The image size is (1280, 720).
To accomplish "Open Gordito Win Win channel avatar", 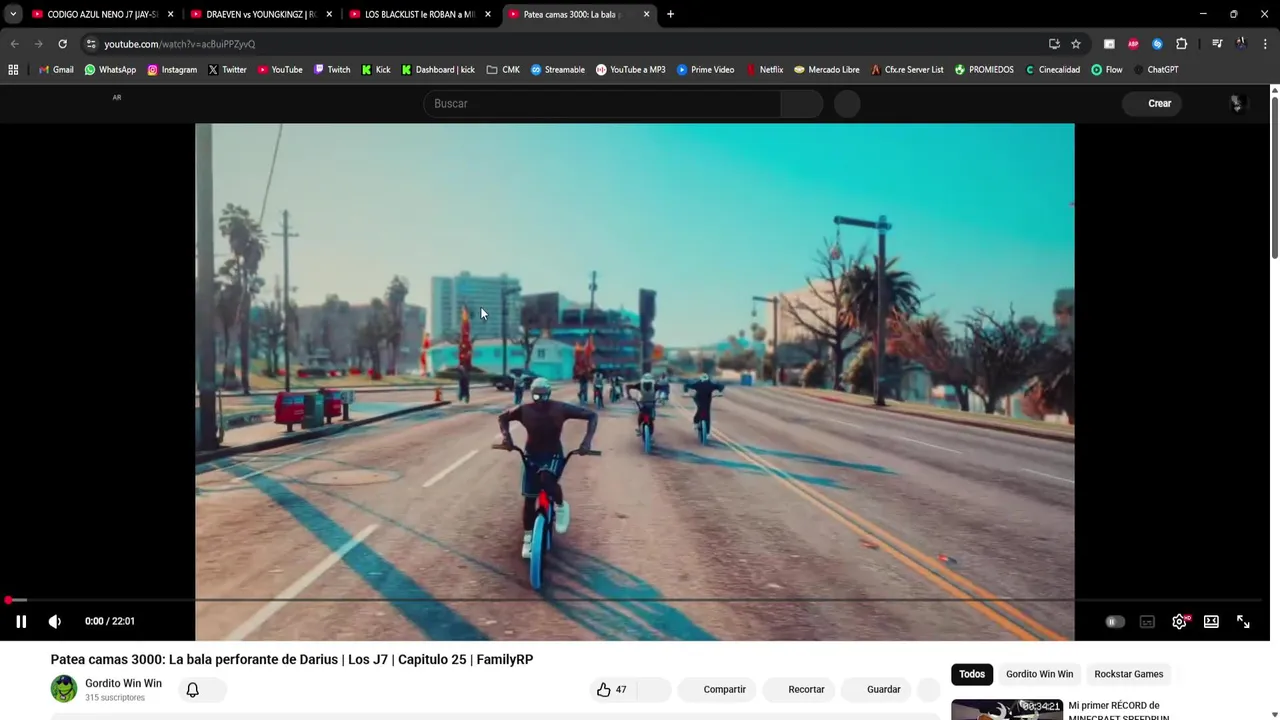I will pos(64,688).
